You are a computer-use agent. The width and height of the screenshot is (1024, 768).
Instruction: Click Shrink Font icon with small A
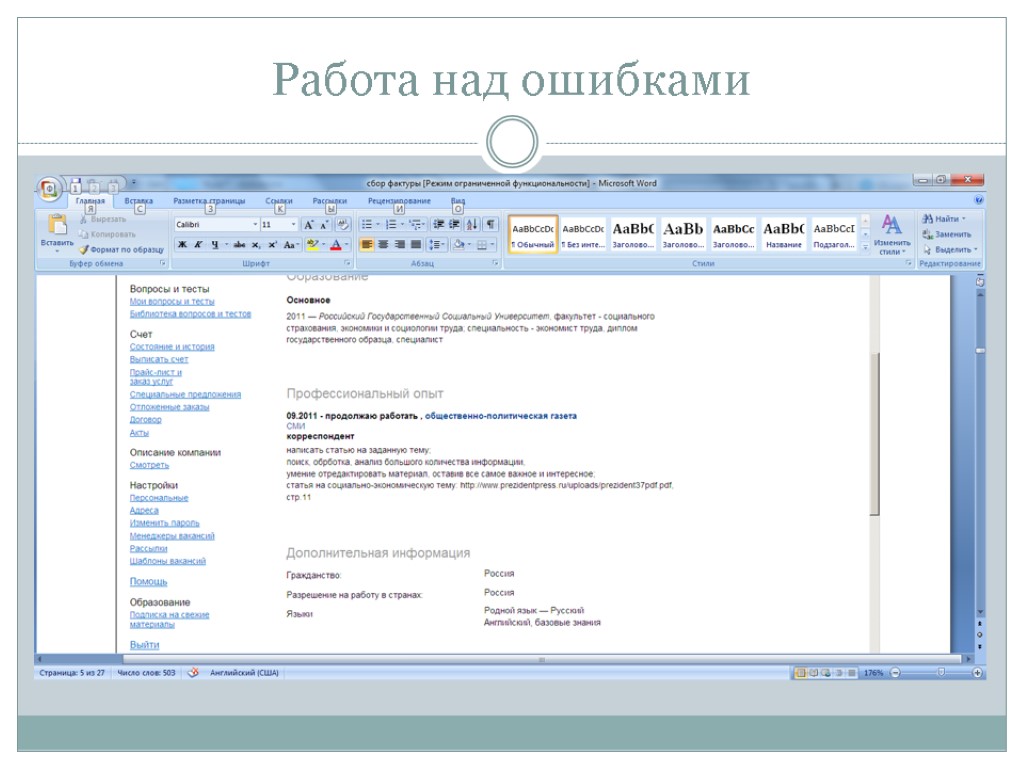click(324, 225)
